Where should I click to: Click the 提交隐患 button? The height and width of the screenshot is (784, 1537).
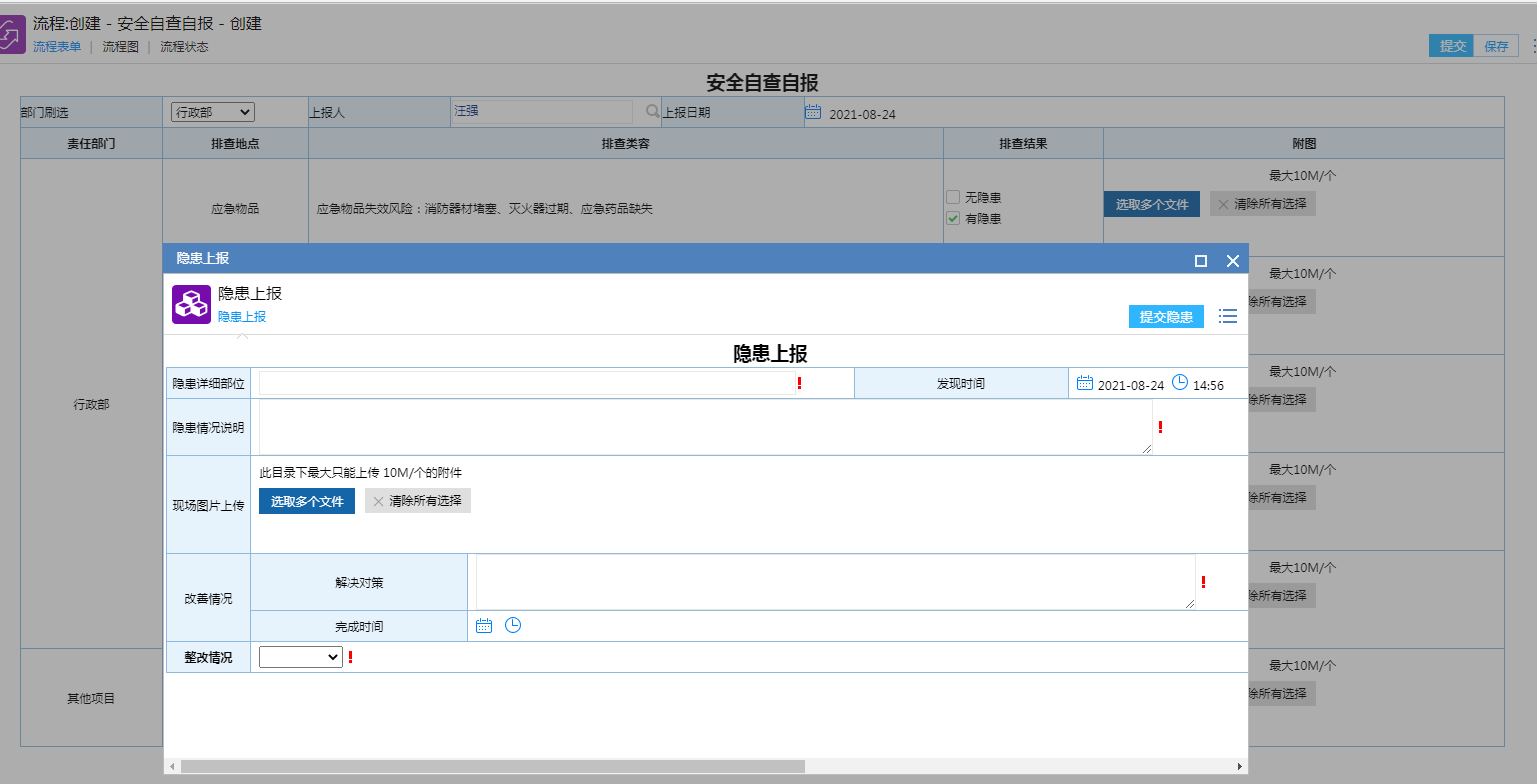(1166, 316)
